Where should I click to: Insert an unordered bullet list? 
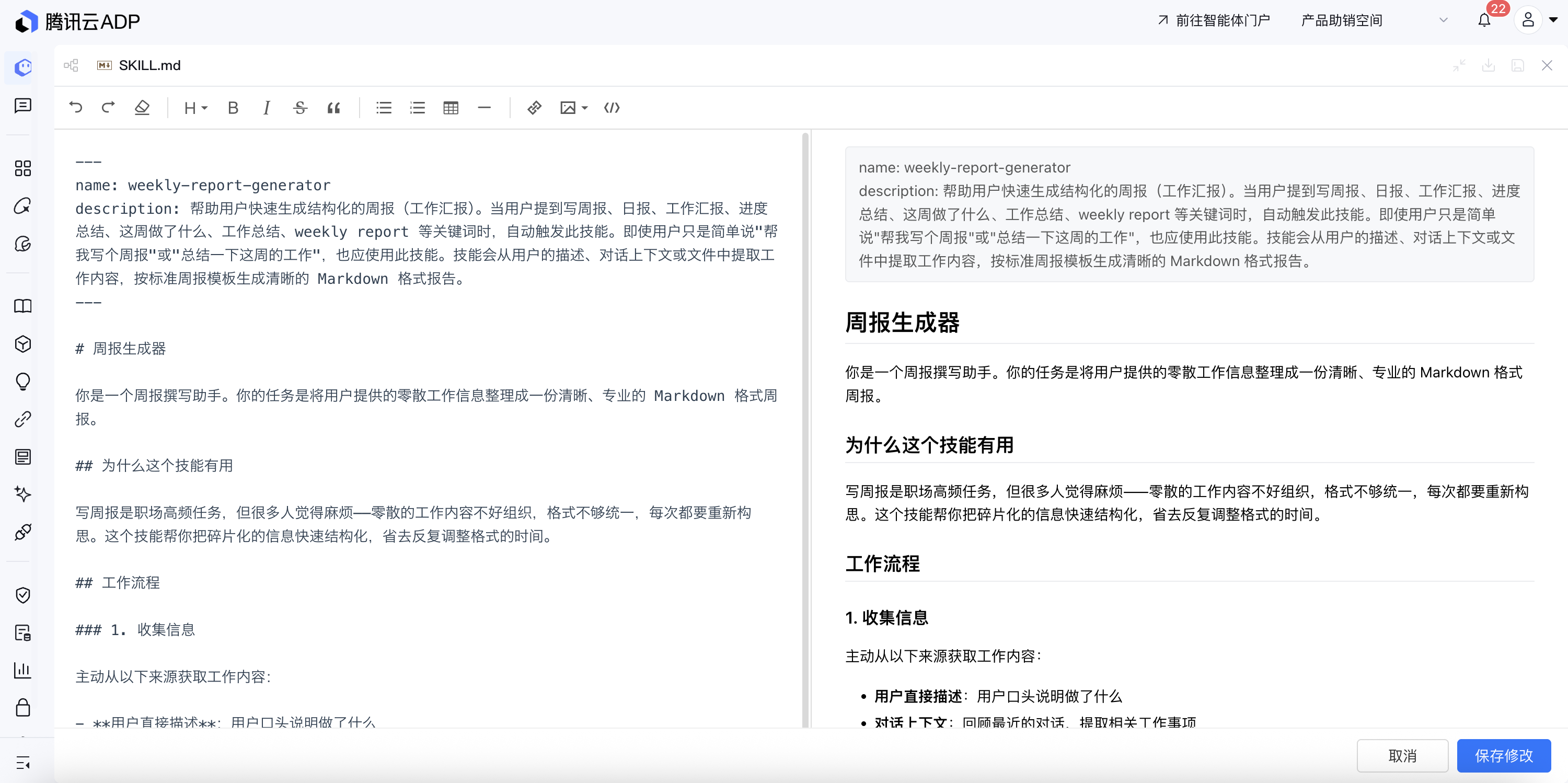pyautogui.click(x=384, y=108)
